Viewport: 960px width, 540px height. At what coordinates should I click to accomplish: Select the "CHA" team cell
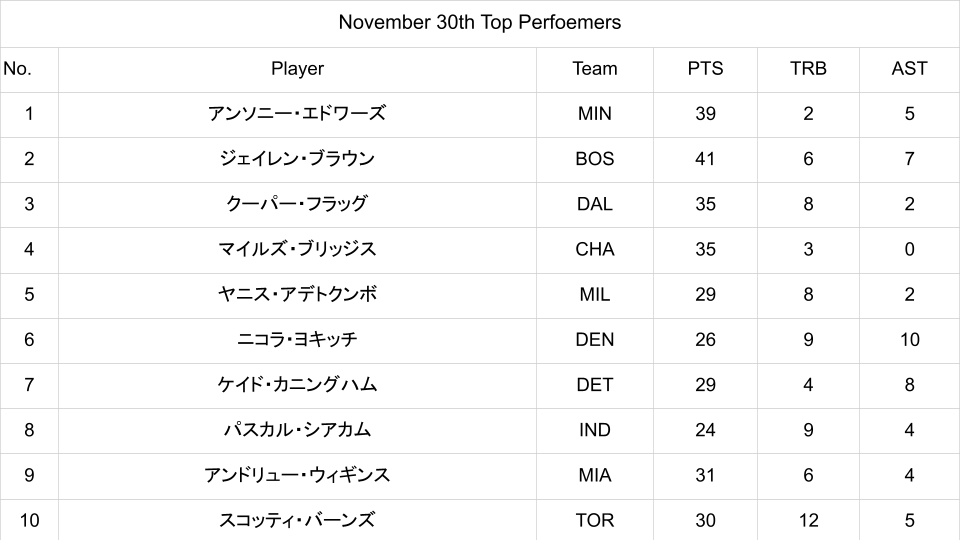click(594, 249)
